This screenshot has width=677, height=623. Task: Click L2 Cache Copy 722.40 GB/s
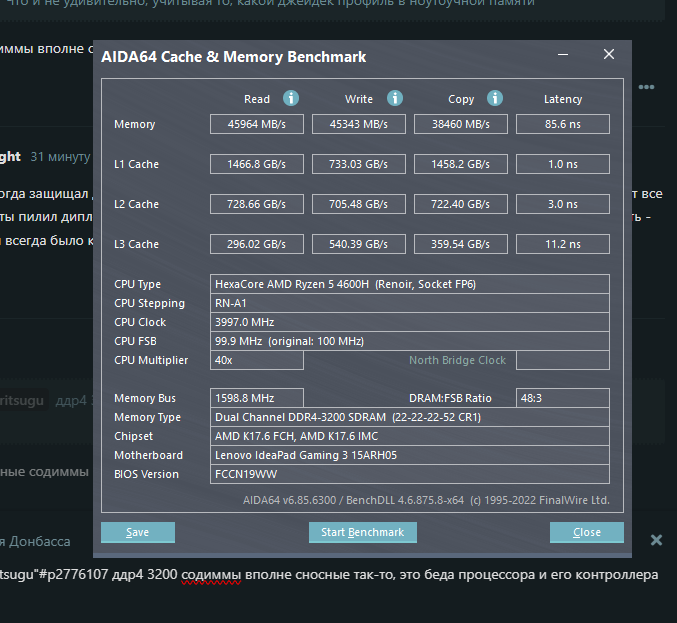pyautogui.click(x=461, y=204)
